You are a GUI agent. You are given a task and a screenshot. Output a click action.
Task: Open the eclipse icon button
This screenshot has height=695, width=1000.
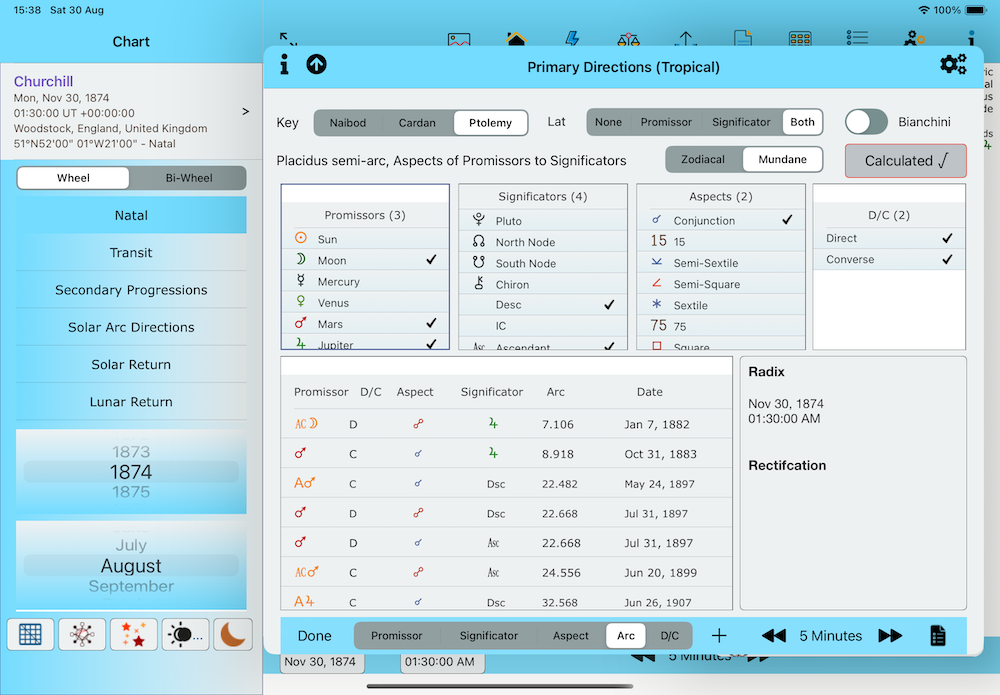coord(185,634)
